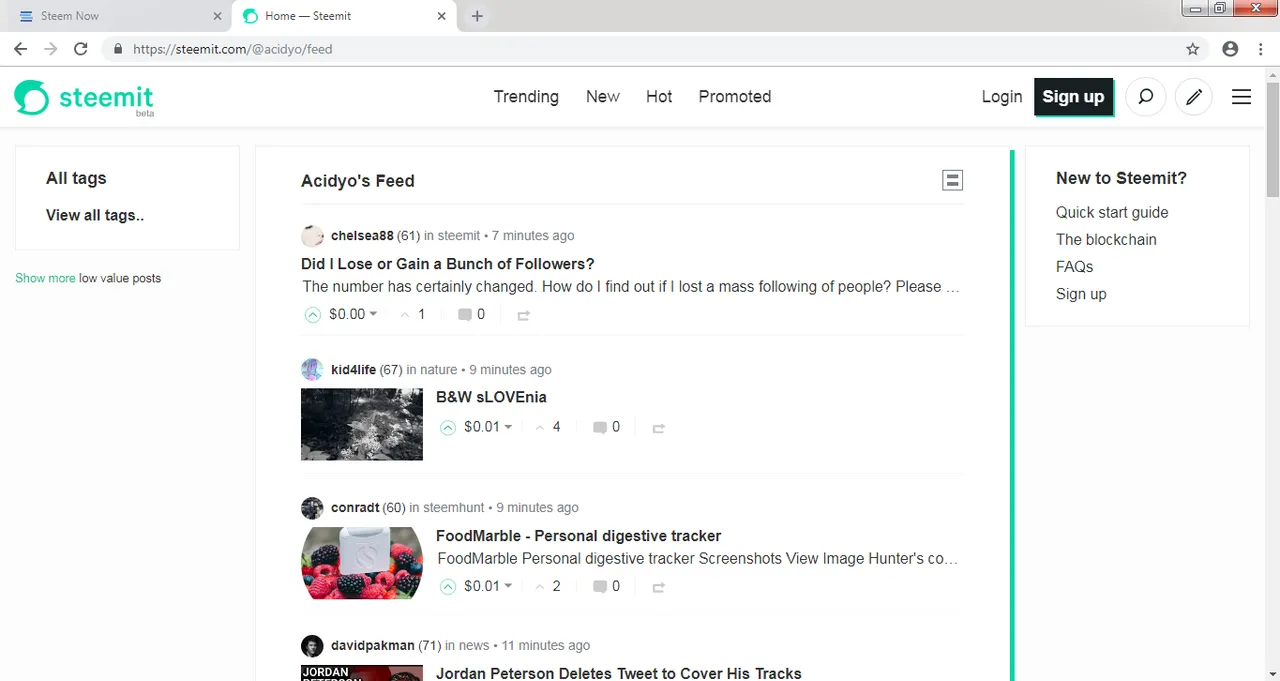1280x681 pixels.
Task: Click the pencil compose post icon
Action: tap(1194, 97)
